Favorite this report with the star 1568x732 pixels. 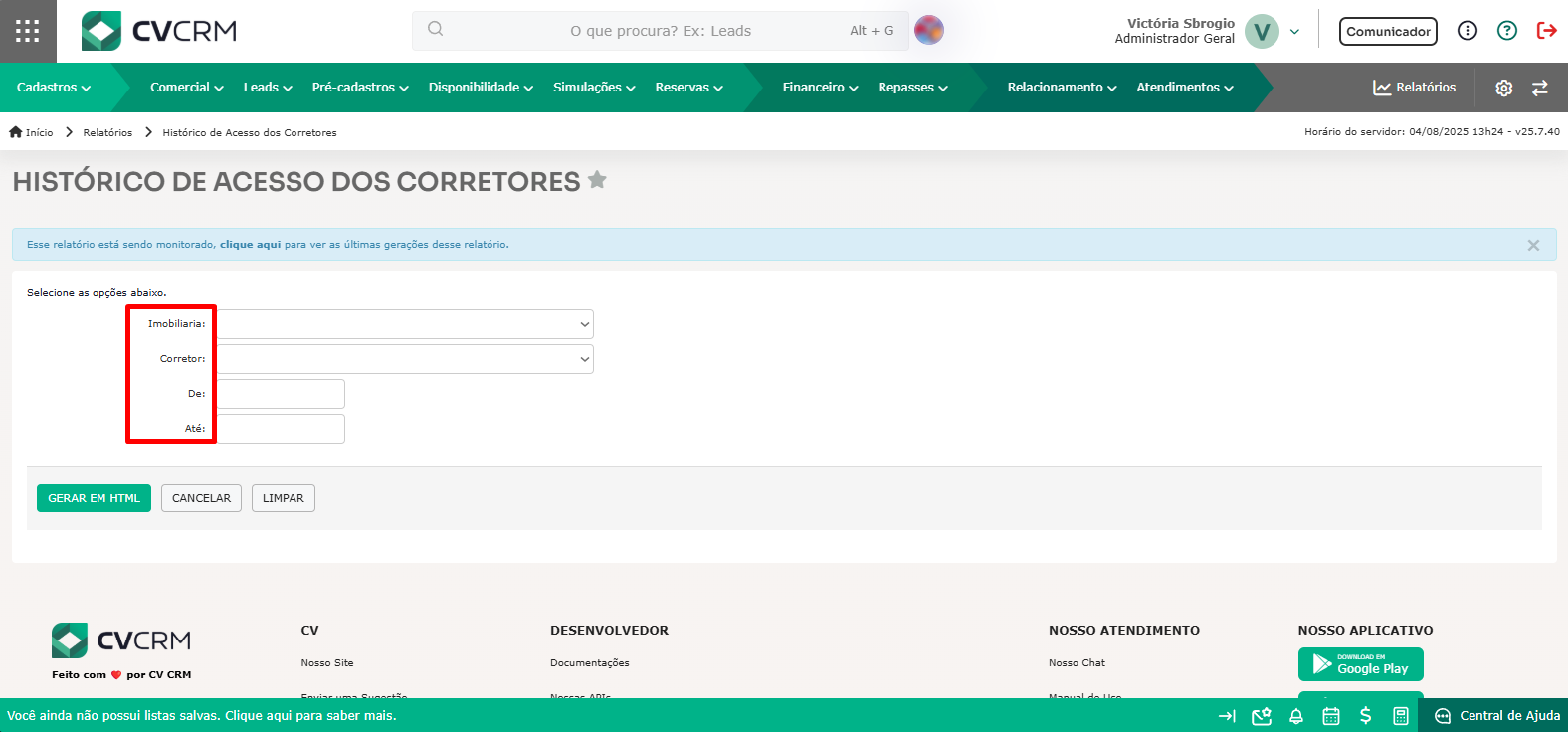tap(597, 180)
